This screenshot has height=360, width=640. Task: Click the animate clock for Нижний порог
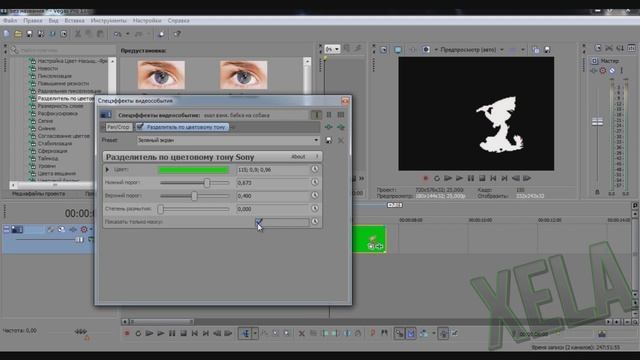coord(315,182)
